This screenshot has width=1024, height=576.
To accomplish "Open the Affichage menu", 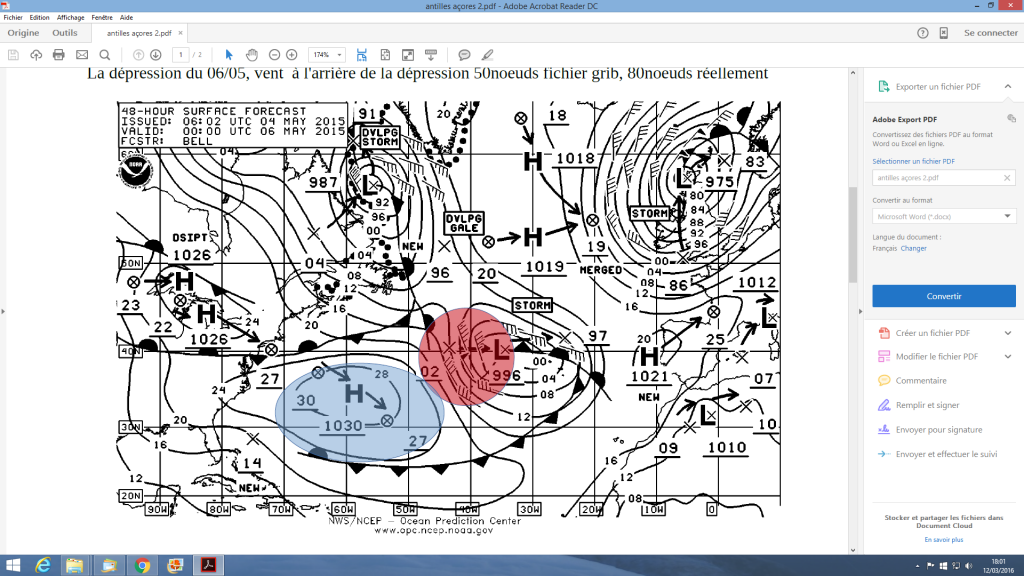I will click(x=71, y=18).
